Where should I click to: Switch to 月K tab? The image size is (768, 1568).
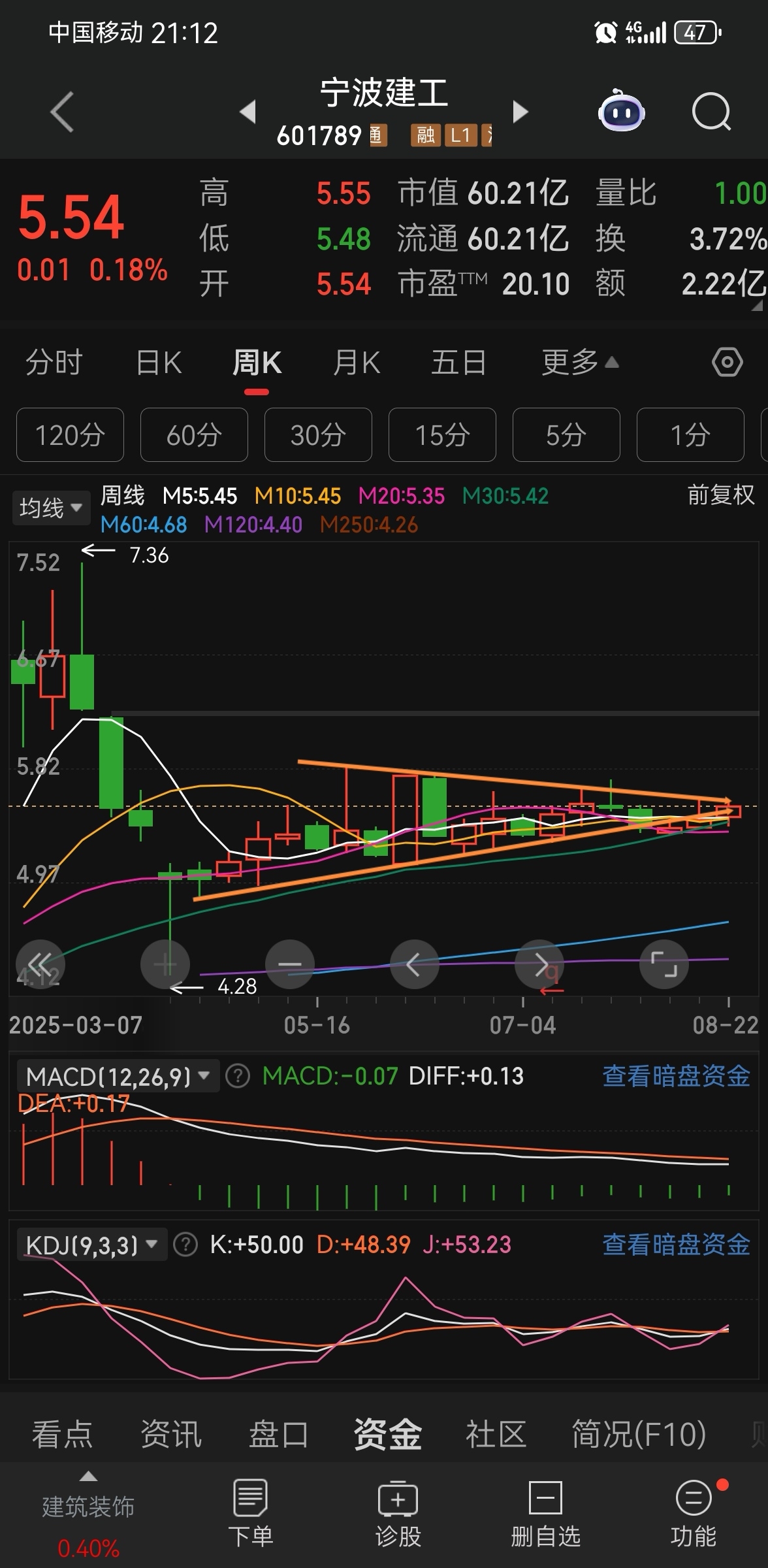pyautogui.click(x=357, y=362)
